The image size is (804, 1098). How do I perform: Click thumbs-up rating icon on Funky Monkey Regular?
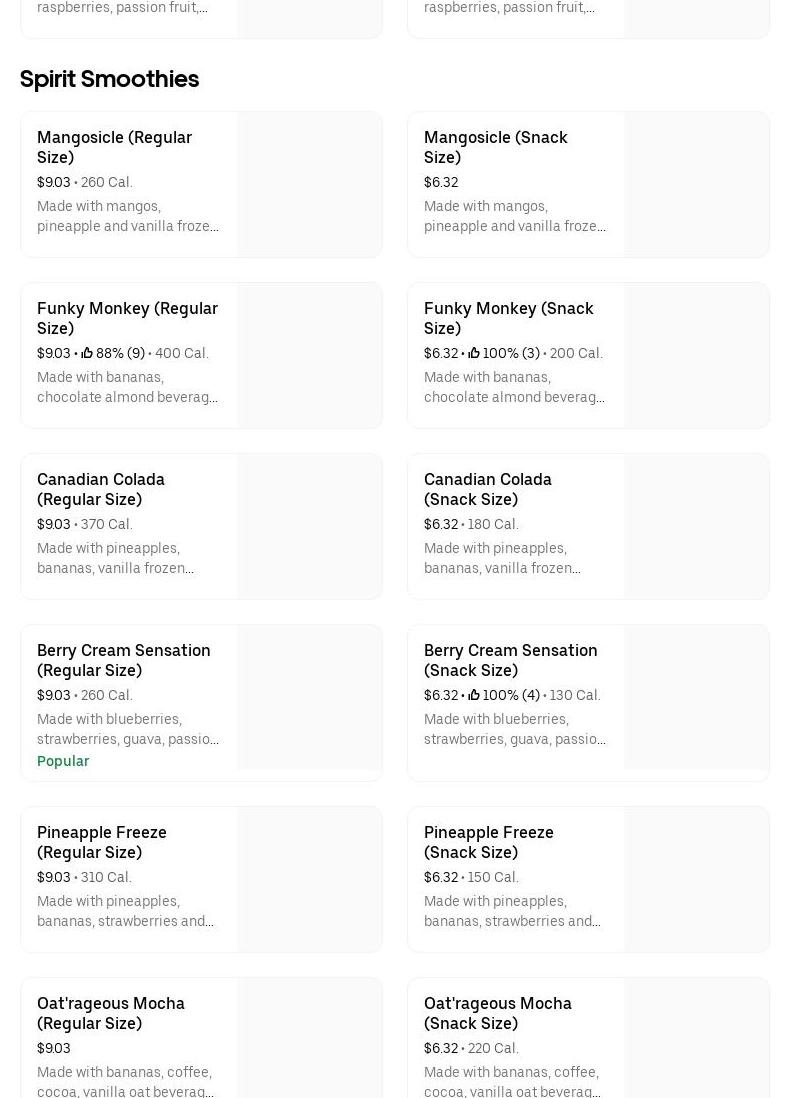coord(87,353)
